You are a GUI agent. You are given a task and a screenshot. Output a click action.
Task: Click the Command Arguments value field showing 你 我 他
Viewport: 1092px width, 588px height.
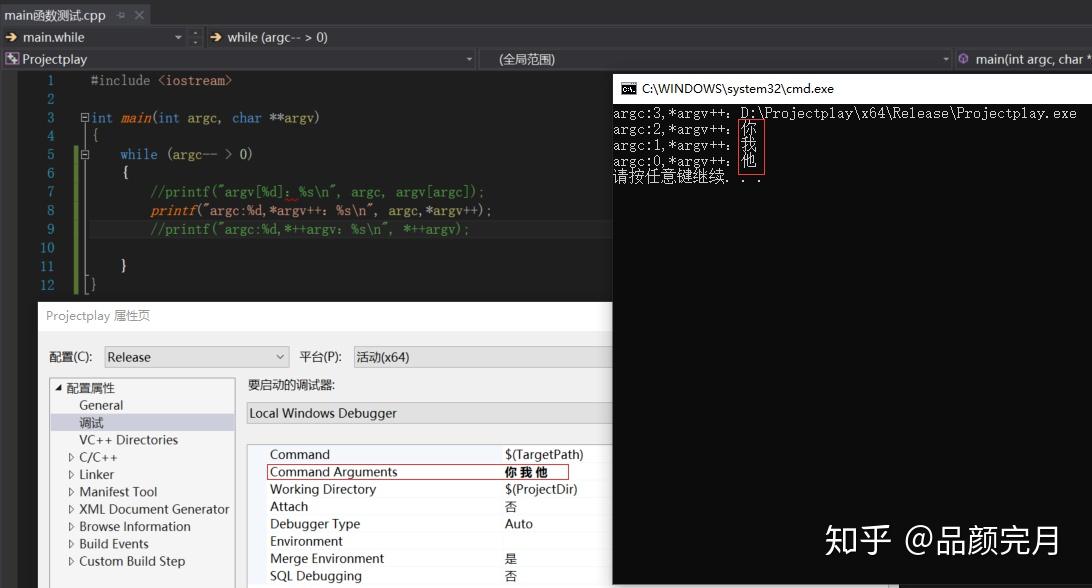tap(534, 471)
